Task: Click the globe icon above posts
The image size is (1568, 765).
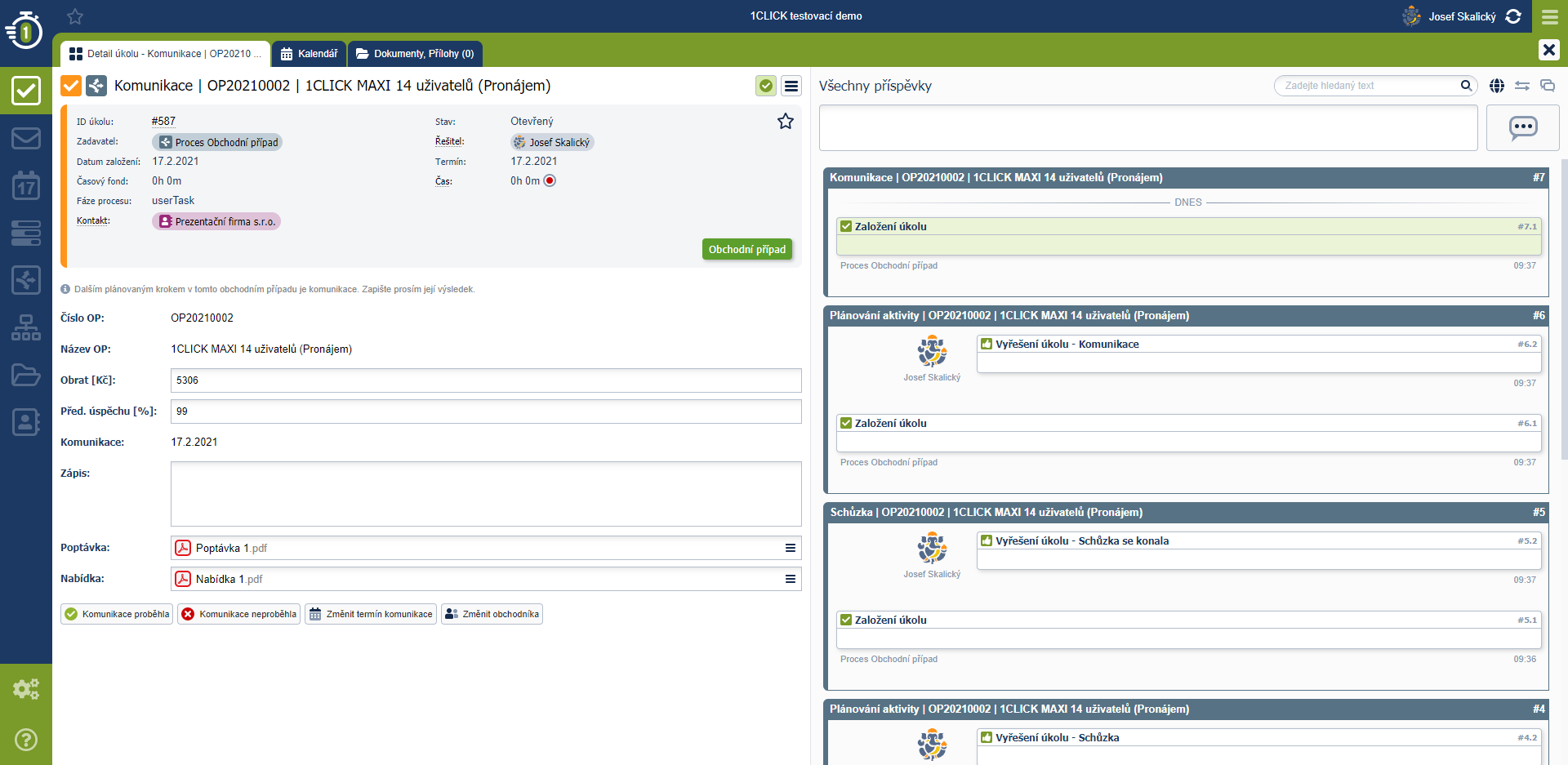Action: pos(1497,86)
